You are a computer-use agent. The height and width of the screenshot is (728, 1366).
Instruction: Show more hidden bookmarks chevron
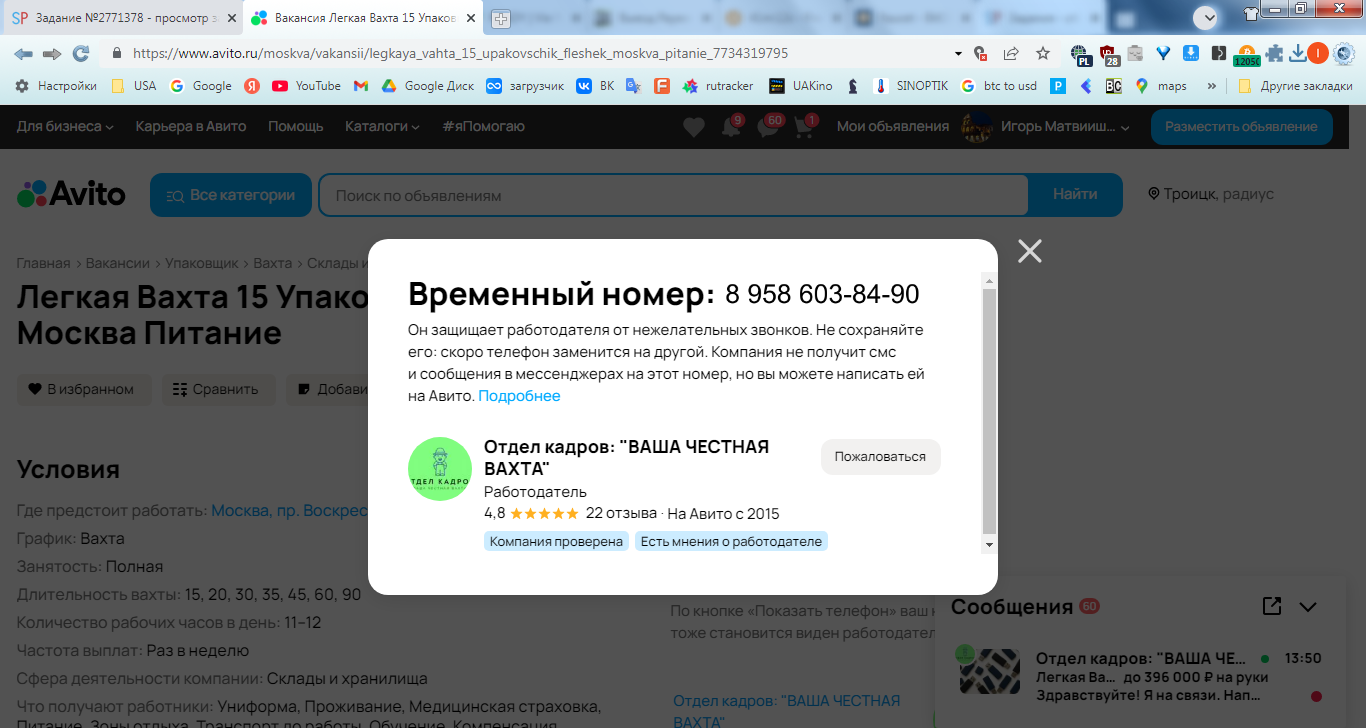point(1212,86)
